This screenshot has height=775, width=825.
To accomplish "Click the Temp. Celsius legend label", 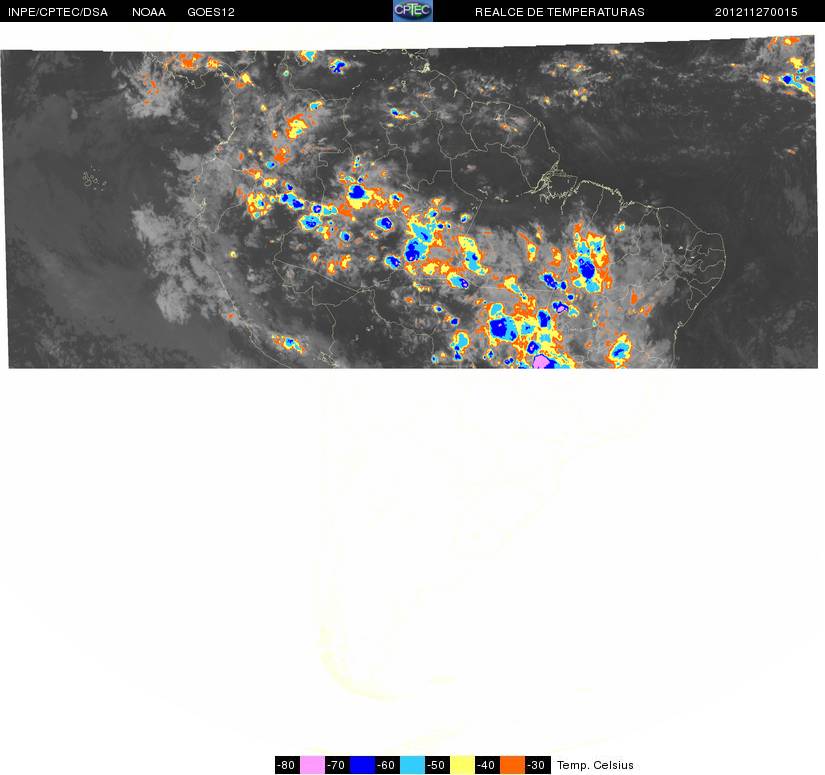I will 595,765.
